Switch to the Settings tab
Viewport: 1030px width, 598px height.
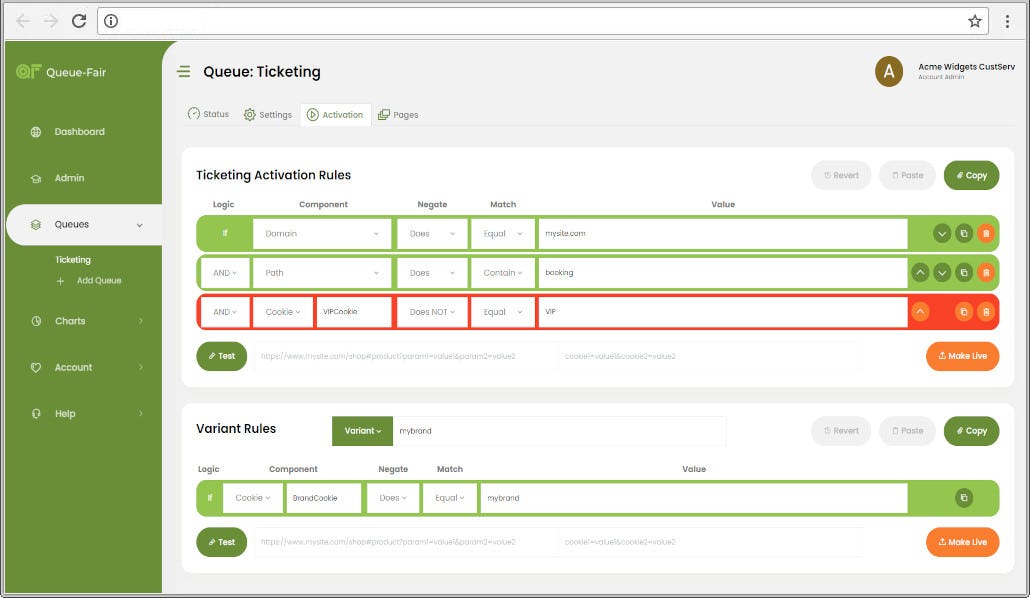267,114
